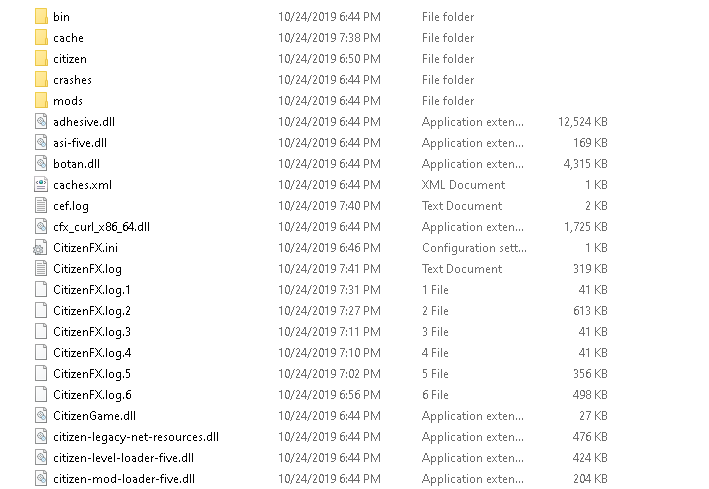The width and height of the screenshot is (709, 489).
Task: Select the mods folder icon
Action: coord(41,100)
